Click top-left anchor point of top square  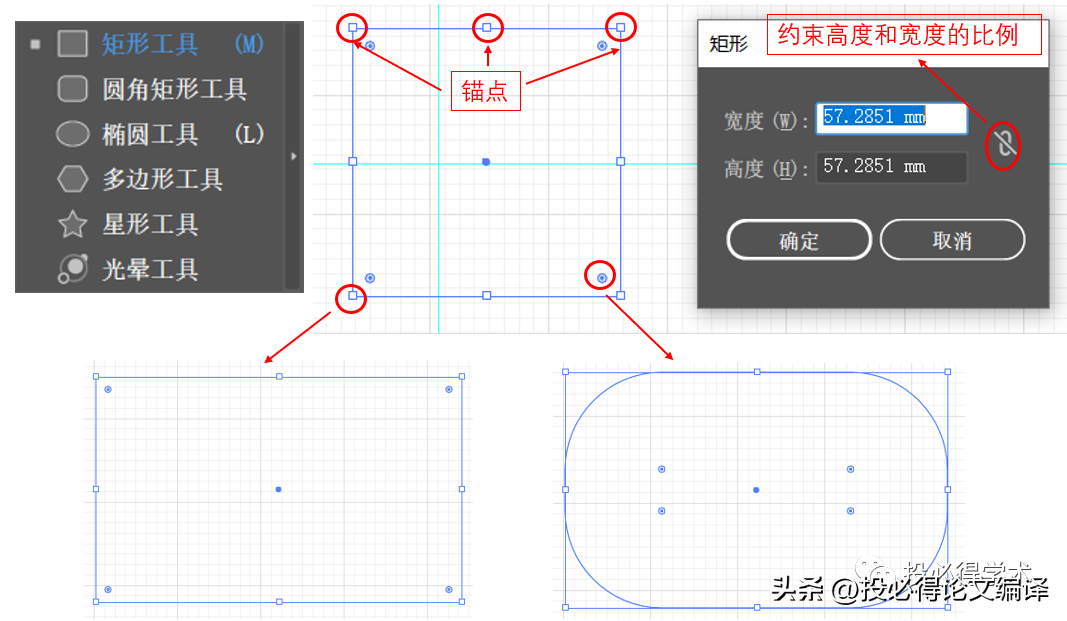(352, 28)
